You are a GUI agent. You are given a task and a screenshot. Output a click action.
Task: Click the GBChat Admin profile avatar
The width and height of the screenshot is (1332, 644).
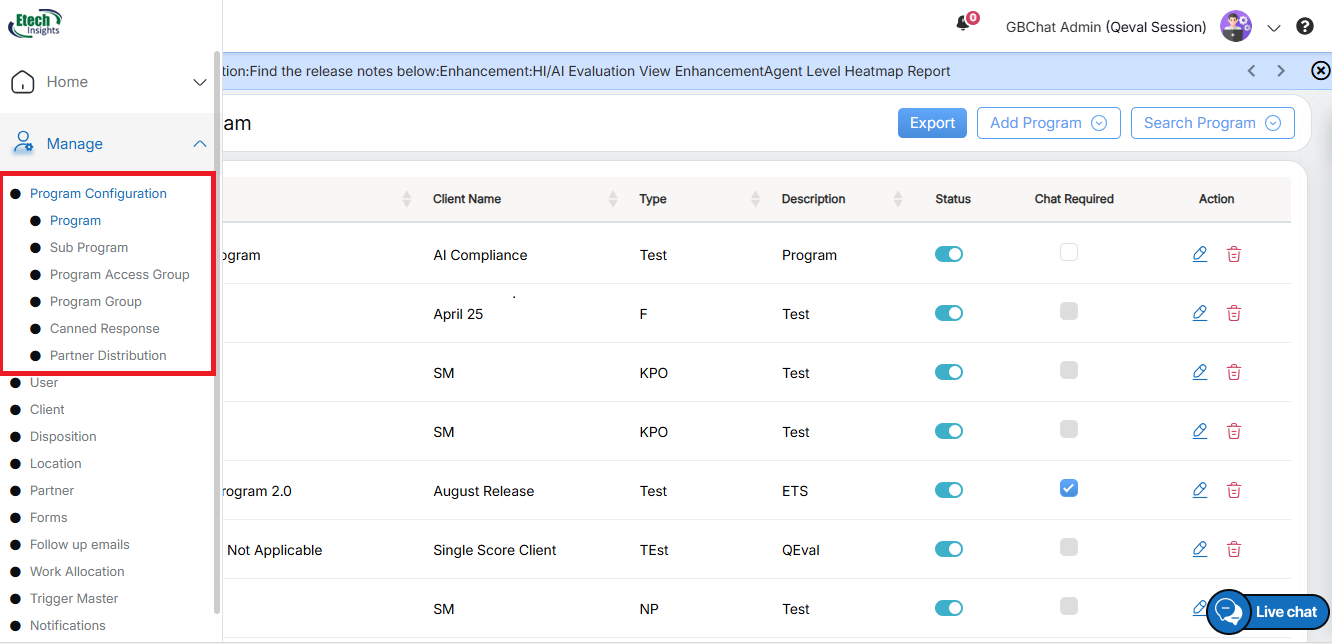click(x=1236, y=27)
